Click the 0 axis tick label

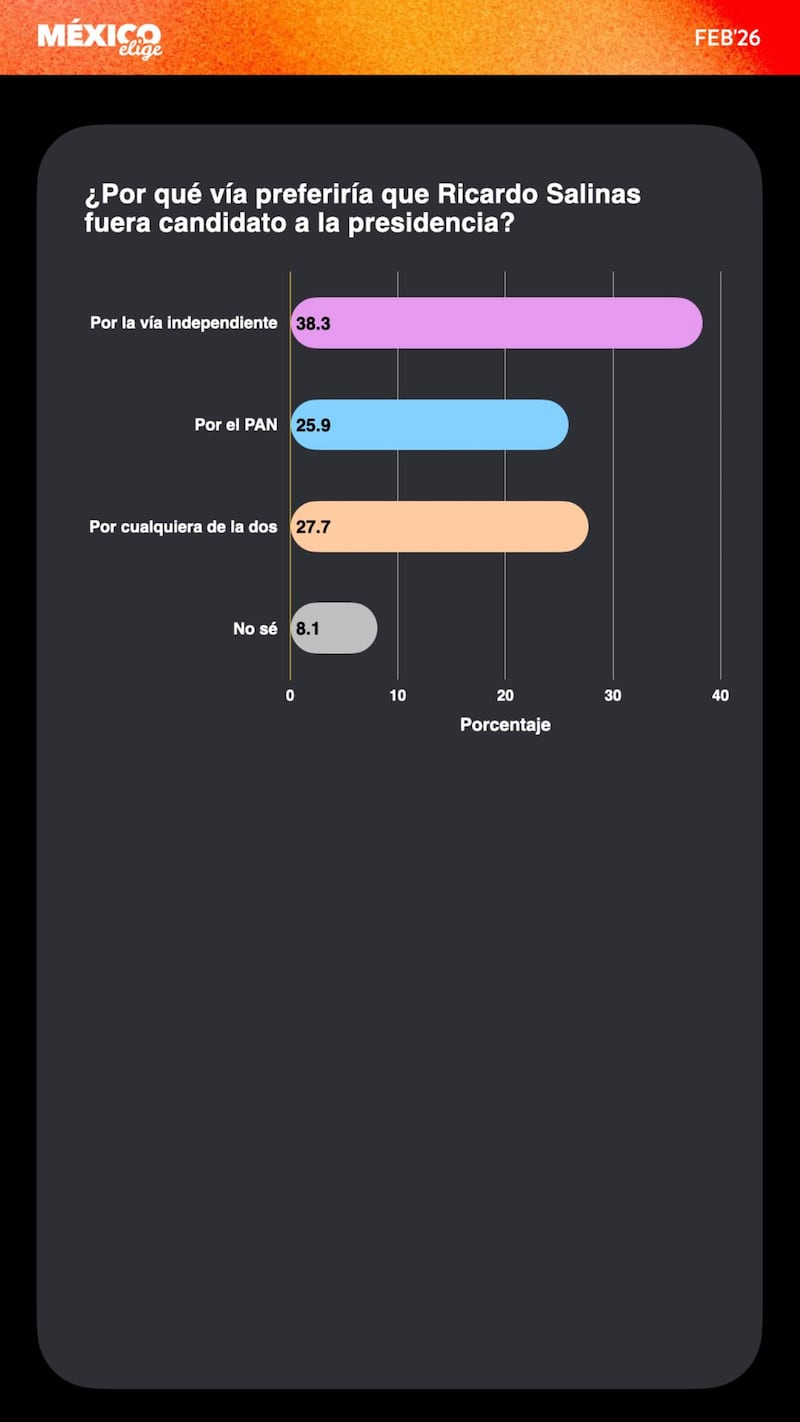(290, 696)
